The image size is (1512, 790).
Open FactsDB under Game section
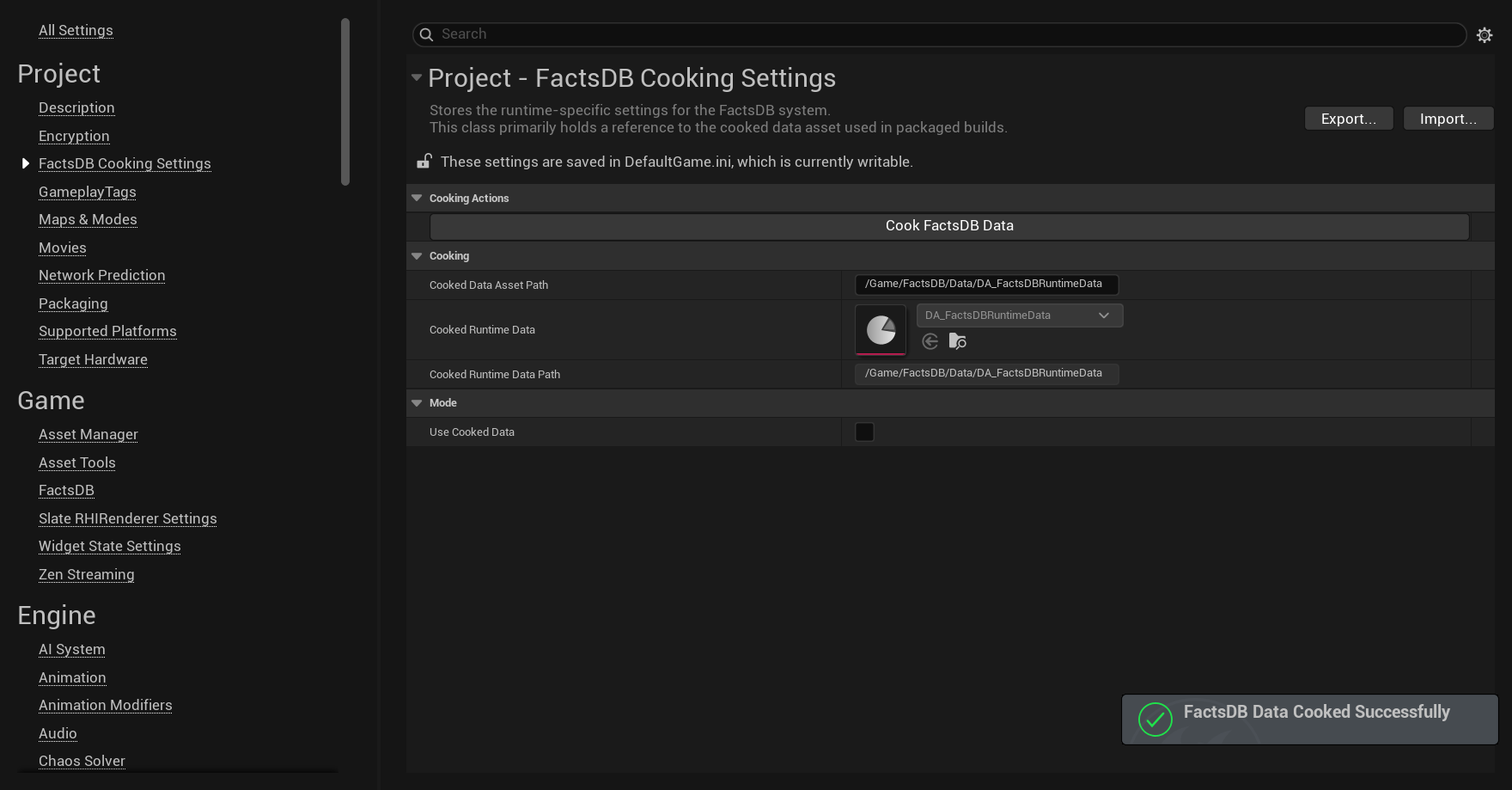tap(66, 490)
